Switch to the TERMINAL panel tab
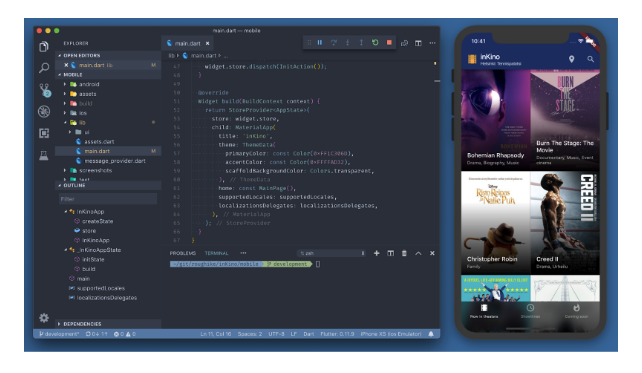 coord(216,253)
